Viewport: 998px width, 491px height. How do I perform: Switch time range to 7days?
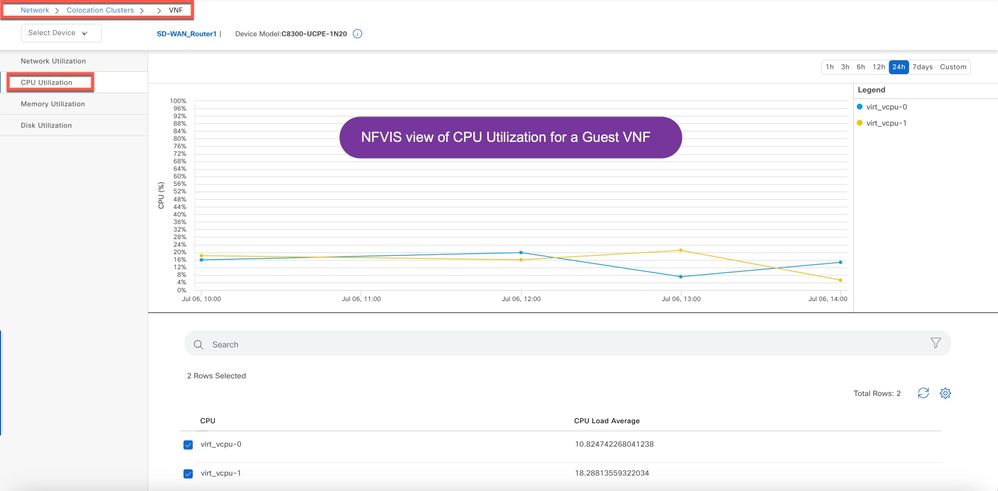[922, 67]
